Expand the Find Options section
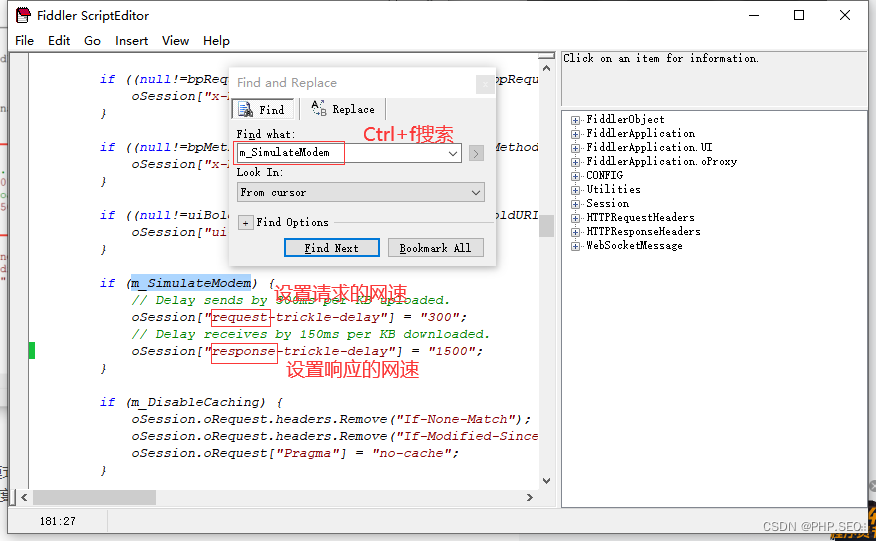Screen dimensions: 876x541 tap(245, 222)
